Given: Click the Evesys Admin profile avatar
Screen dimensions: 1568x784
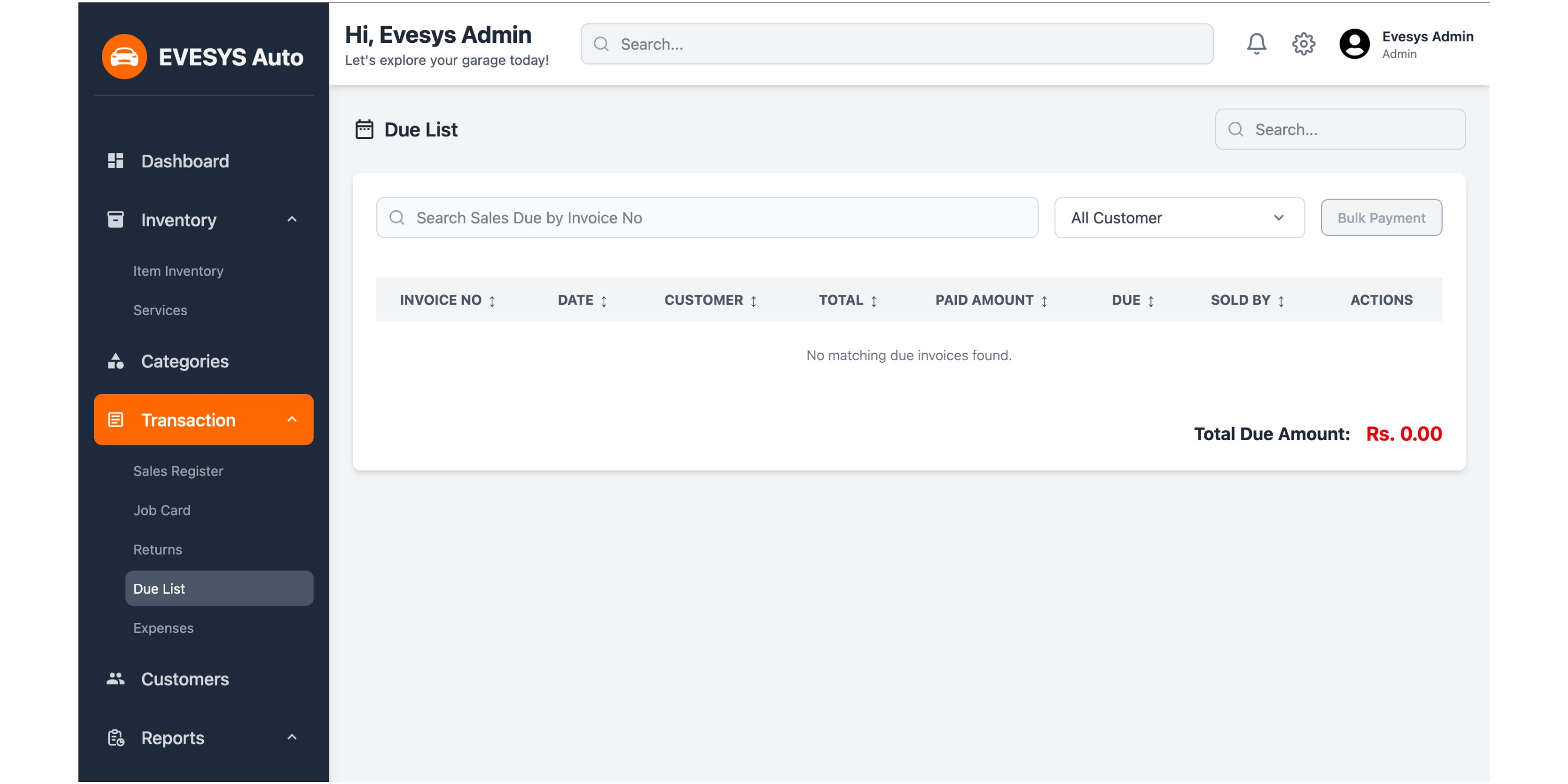Looking at the screenshot, I should [1354, 44].
